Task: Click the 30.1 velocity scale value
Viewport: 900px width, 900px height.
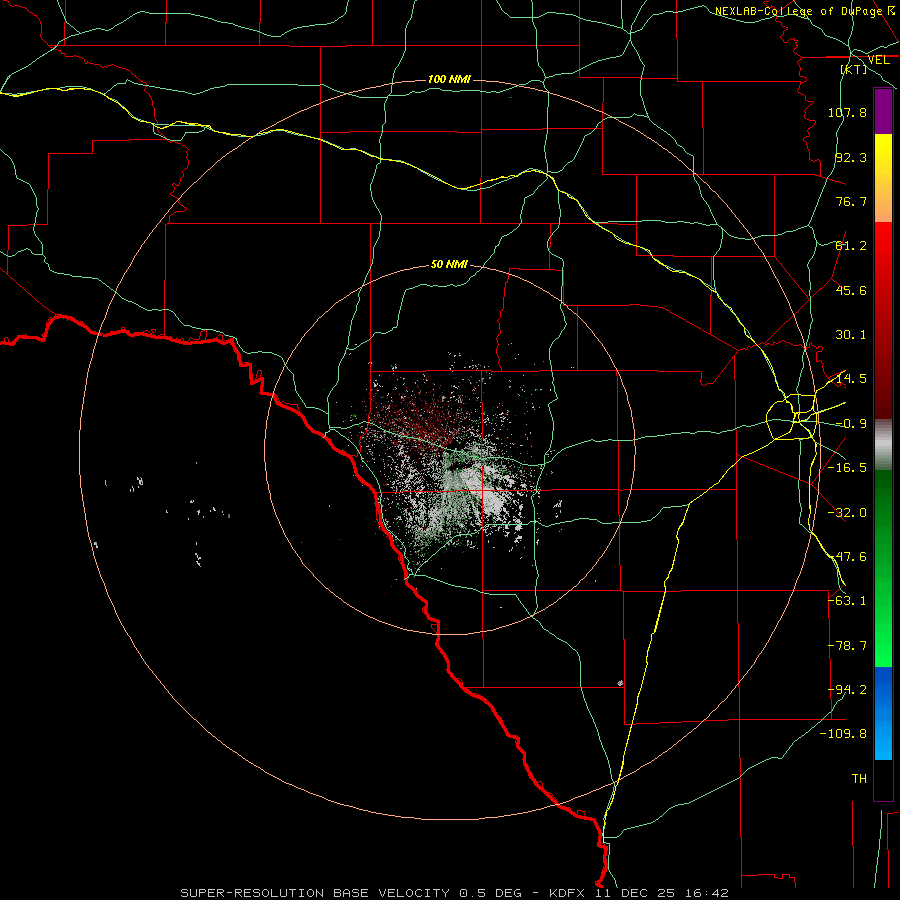Action: point(851,335)
